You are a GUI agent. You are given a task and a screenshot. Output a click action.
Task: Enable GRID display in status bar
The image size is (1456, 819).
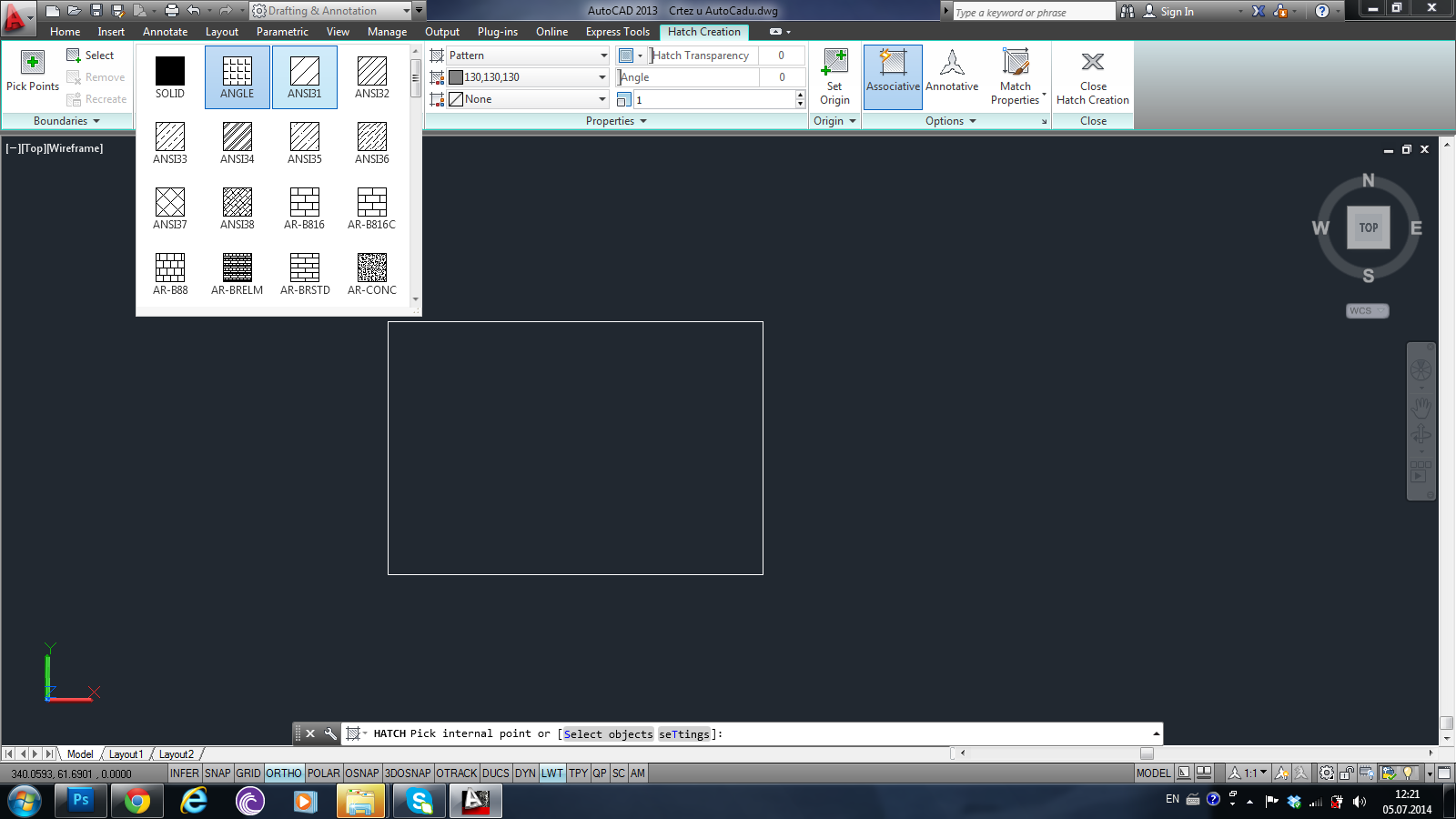click(248, 773)
